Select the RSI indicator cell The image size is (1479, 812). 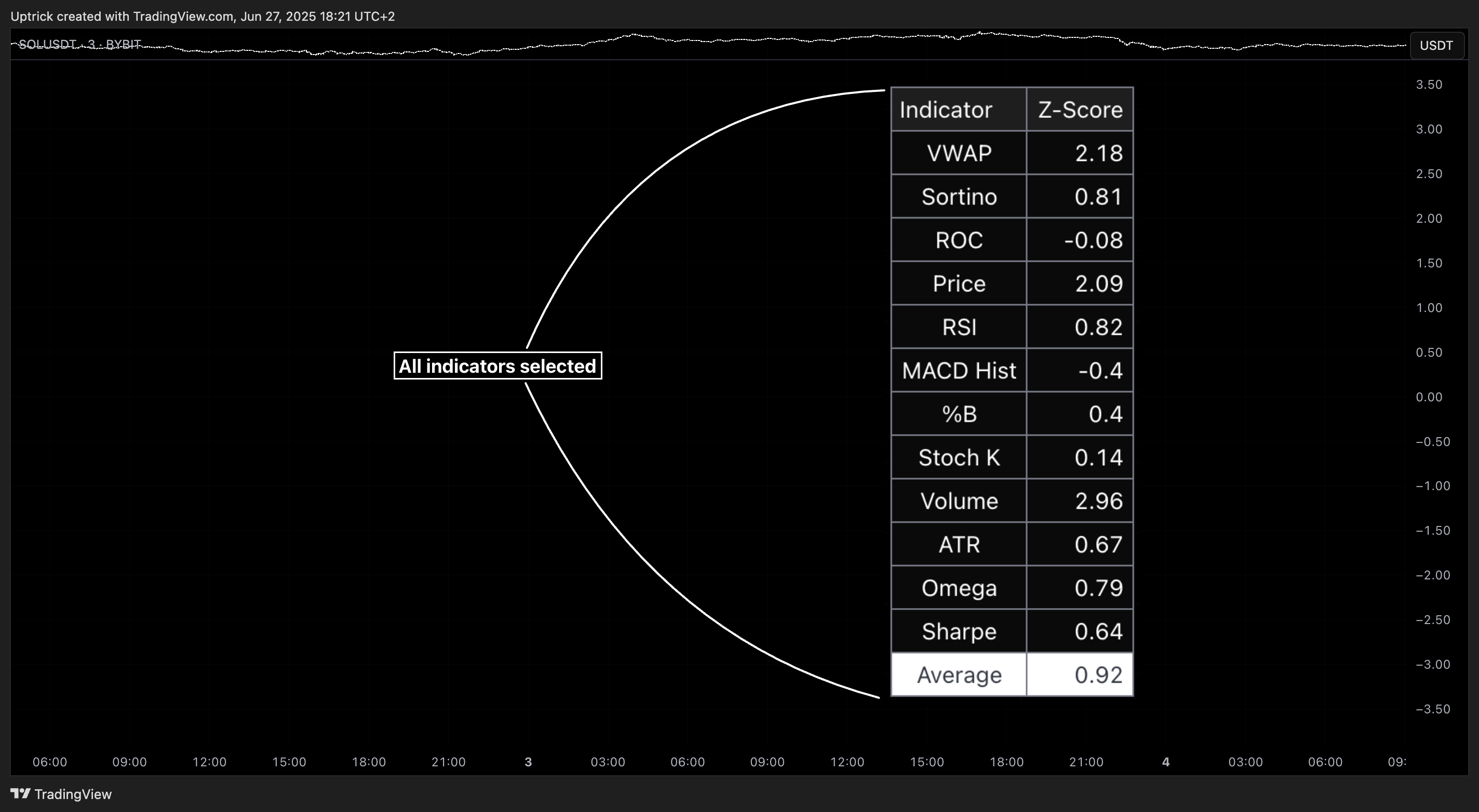click(x=959, y=327)
